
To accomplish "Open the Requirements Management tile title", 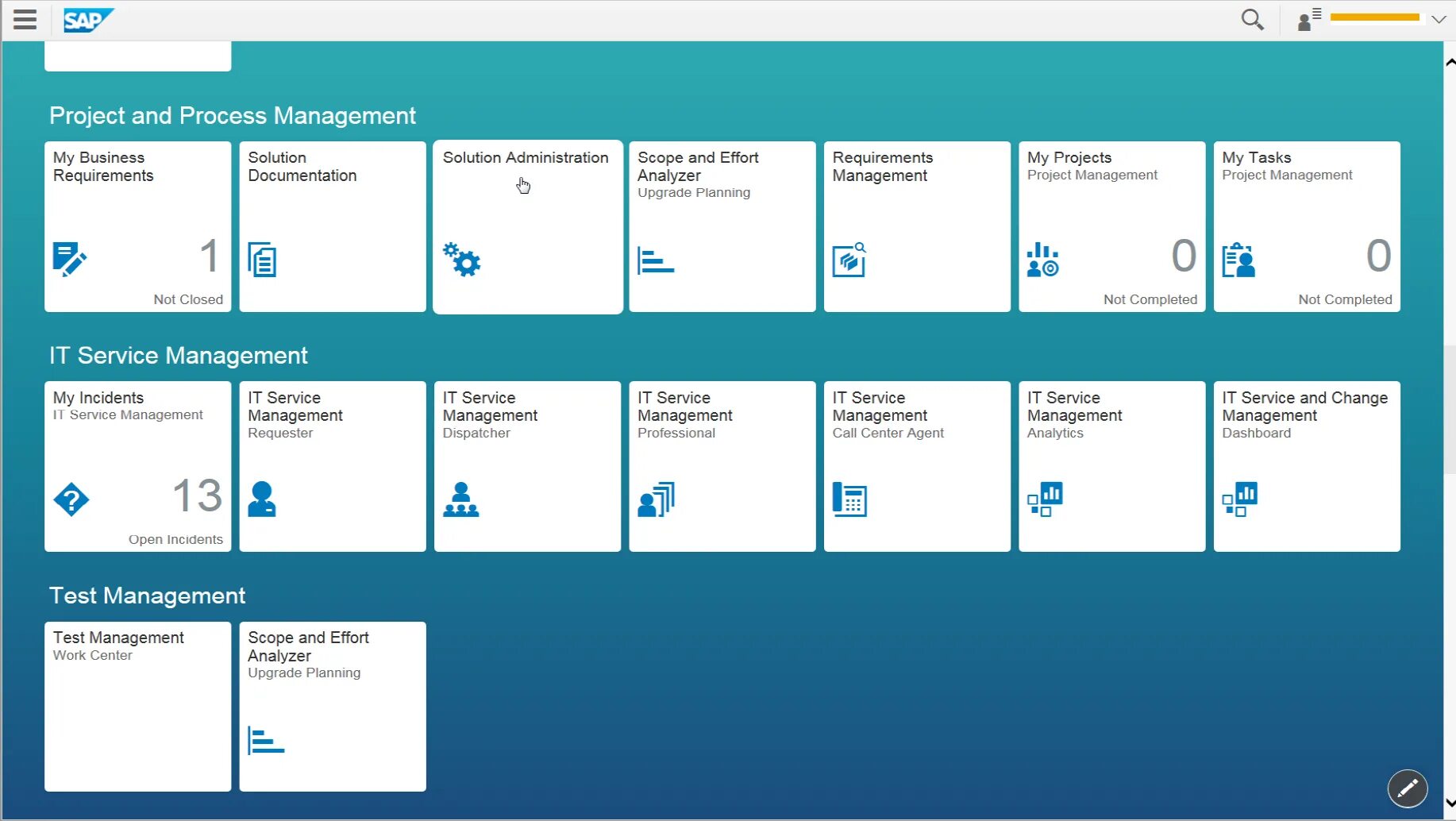I will (x=883, y=167).
